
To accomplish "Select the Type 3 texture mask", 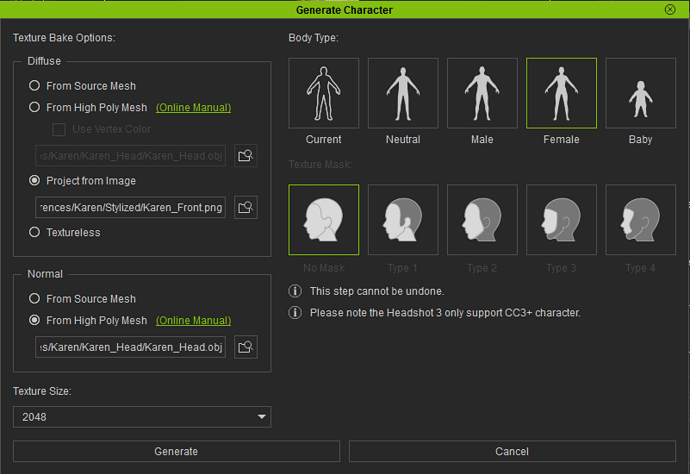I will [562, 220].
